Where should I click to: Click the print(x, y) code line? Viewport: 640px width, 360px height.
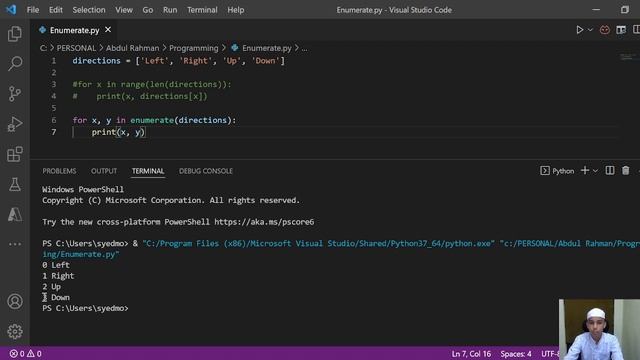(118, 132)
